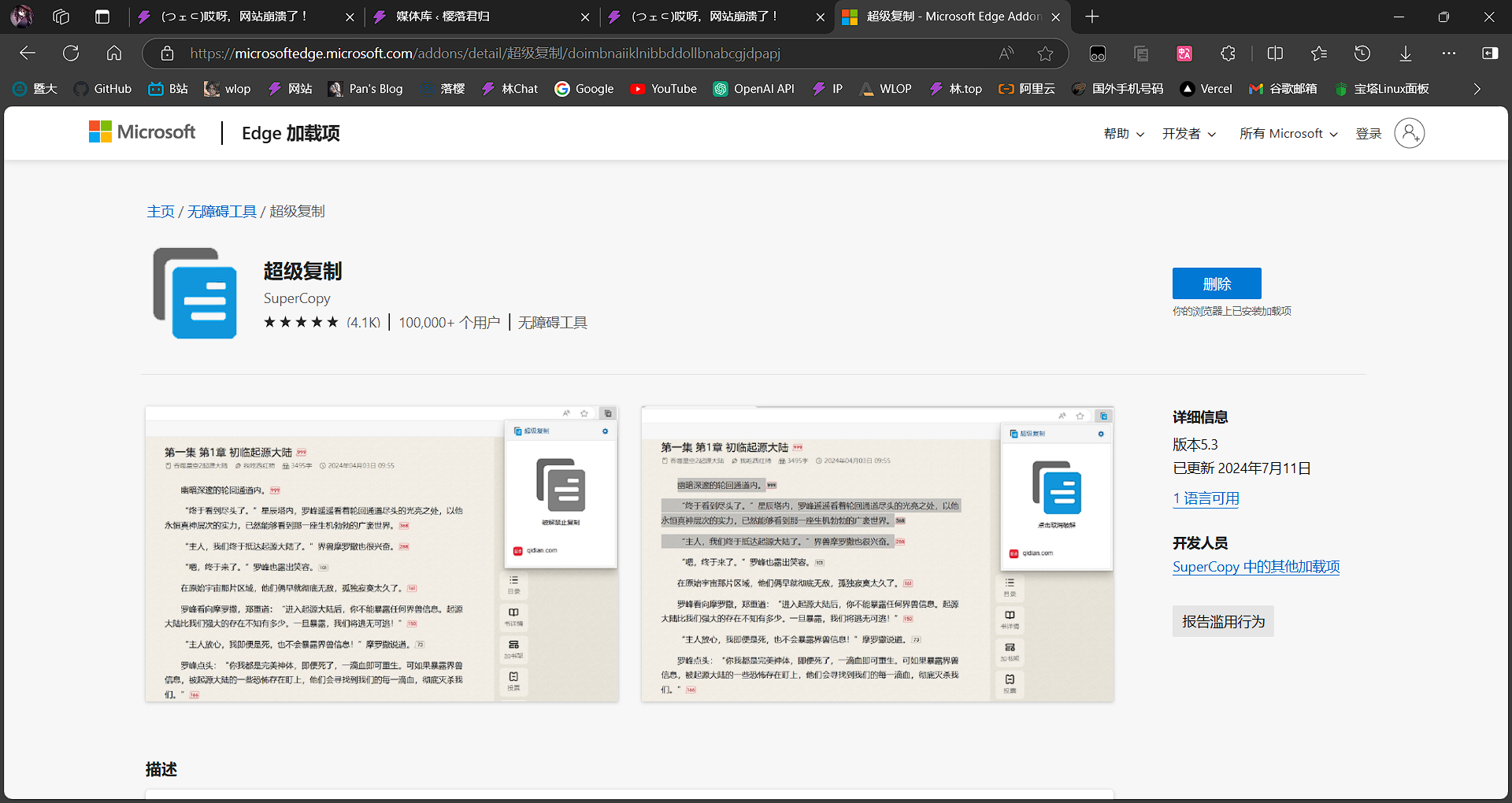Open the tab actions menu icon
Image resolution: width=1512 pixels, height=803 pixels.
tap(102, 17)
